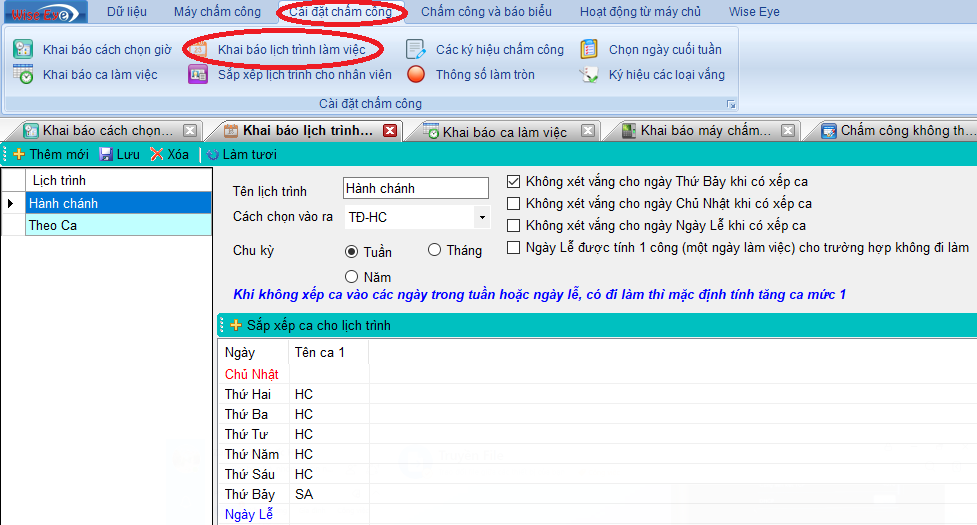
Task: Click icon on Chấm công không th tab
Action: coord(829,131)
